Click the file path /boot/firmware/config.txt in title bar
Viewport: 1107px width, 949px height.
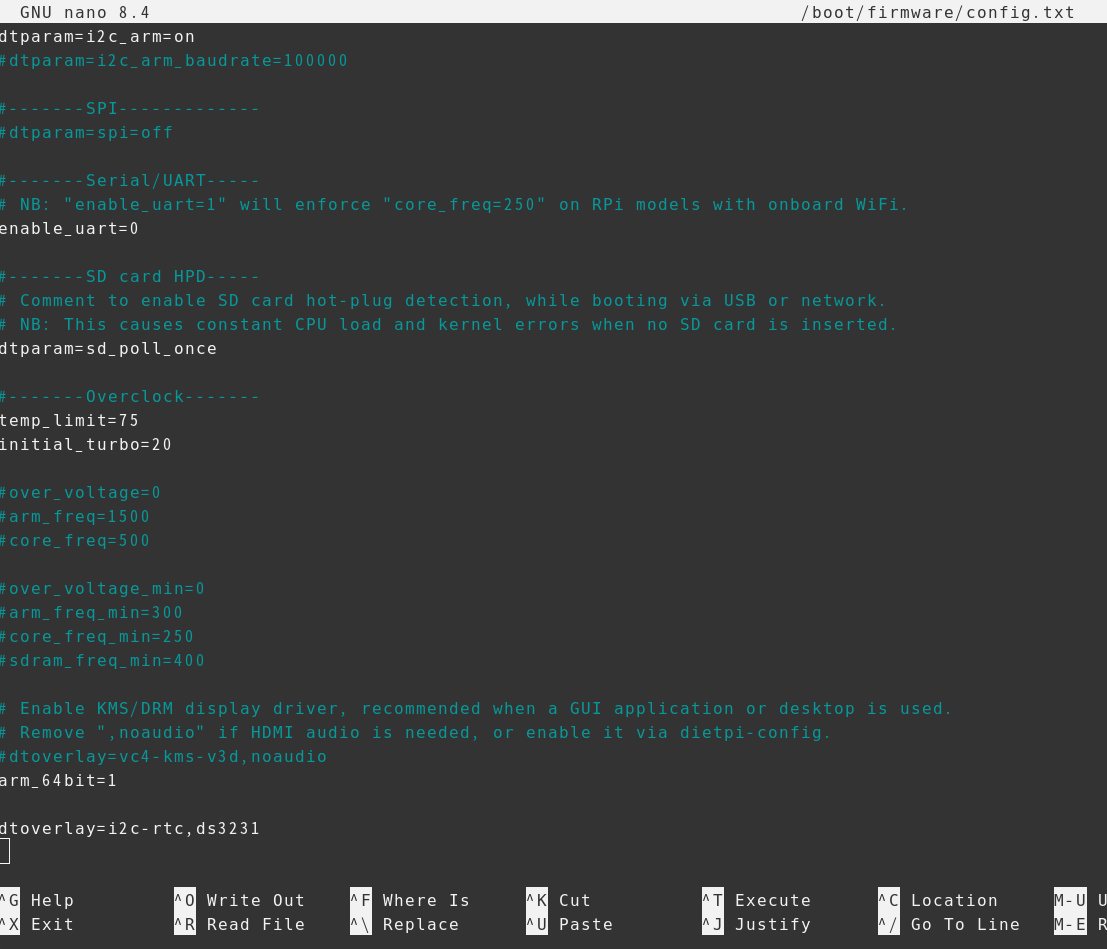click(938, 13)
